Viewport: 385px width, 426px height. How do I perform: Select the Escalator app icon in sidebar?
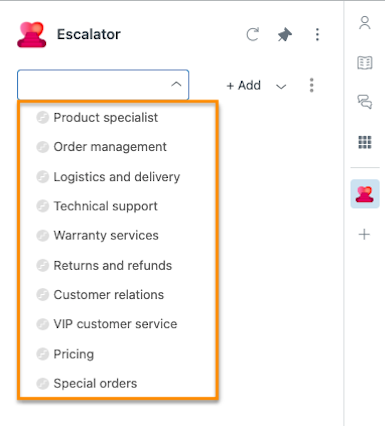pyautogui.click(x=365, y=194)
